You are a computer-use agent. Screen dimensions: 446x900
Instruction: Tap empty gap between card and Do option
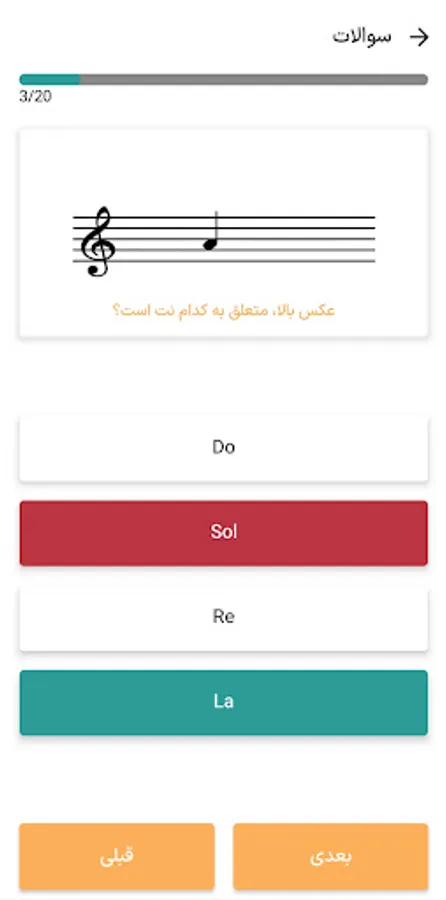[223, 376]
